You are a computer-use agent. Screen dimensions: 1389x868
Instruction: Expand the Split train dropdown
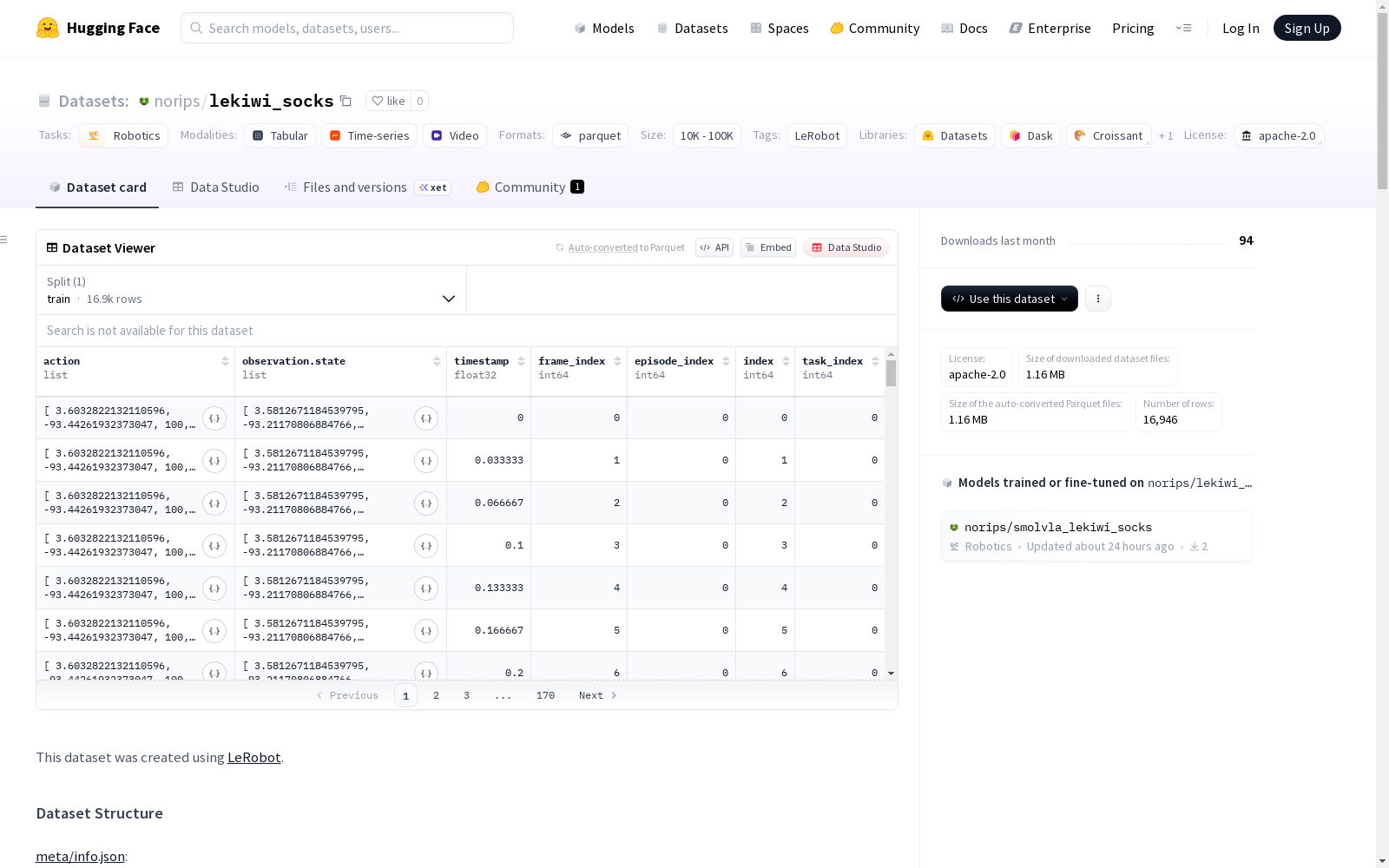click(x=252, y=290)
